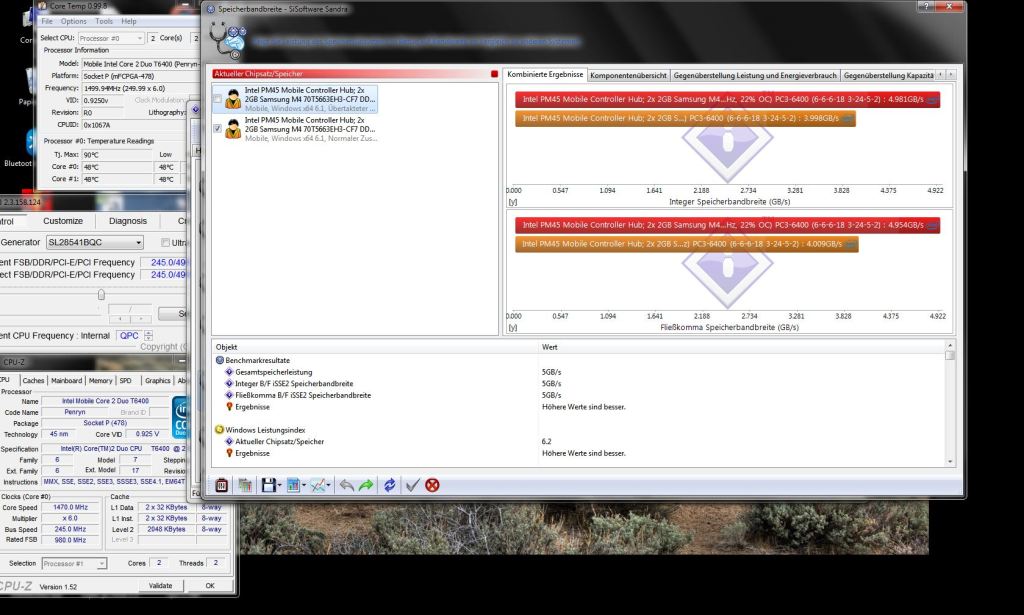The height and width of the screenshot is (615, 1024).
Task: Open Options menu in Core Temp
Action: (x=74, y=22)
